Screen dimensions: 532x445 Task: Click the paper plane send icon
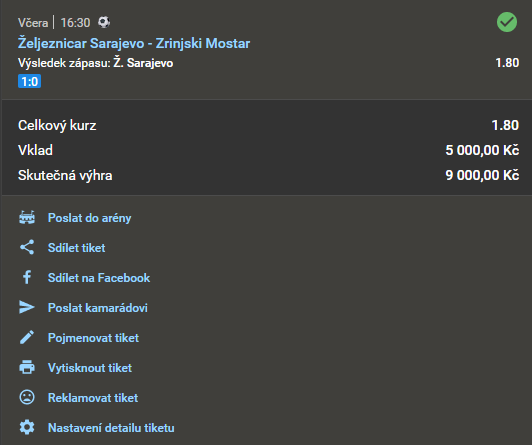click(27, 307)
